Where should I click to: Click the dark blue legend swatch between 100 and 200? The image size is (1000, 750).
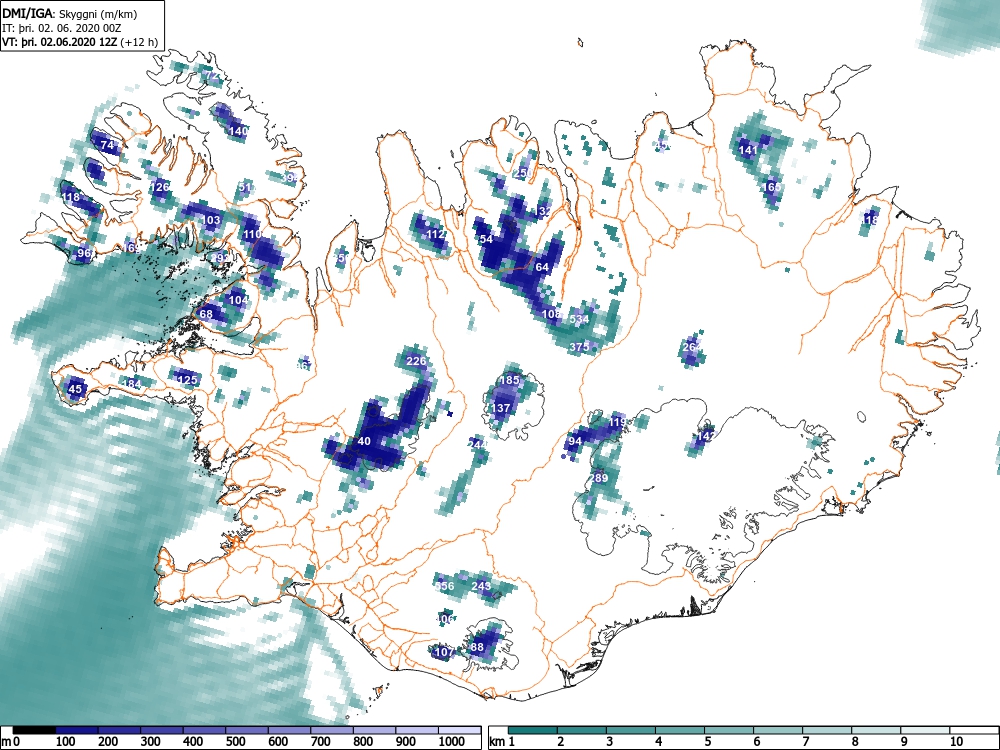pos(77,730)
